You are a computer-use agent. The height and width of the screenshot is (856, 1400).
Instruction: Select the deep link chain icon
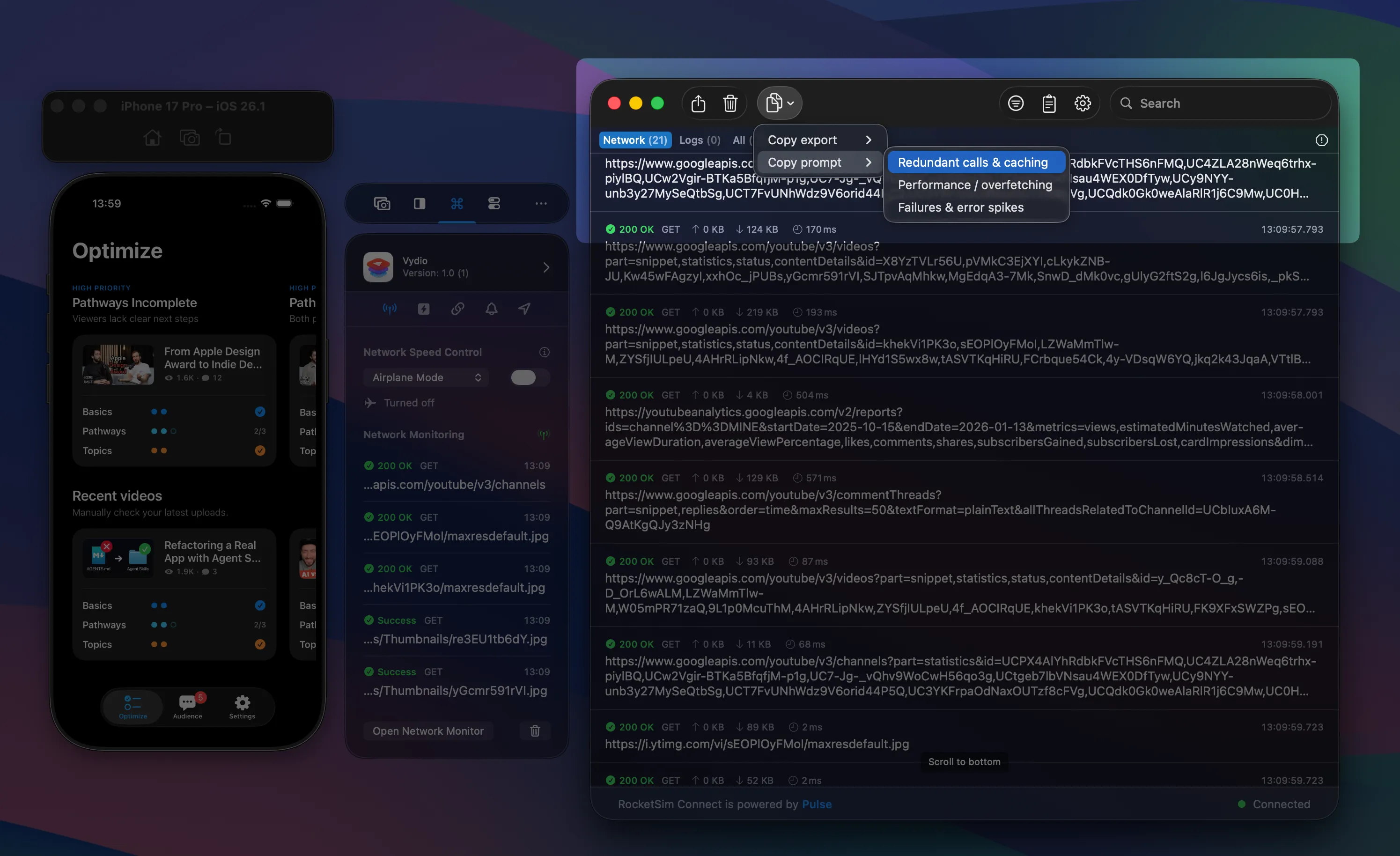(457, 309)
